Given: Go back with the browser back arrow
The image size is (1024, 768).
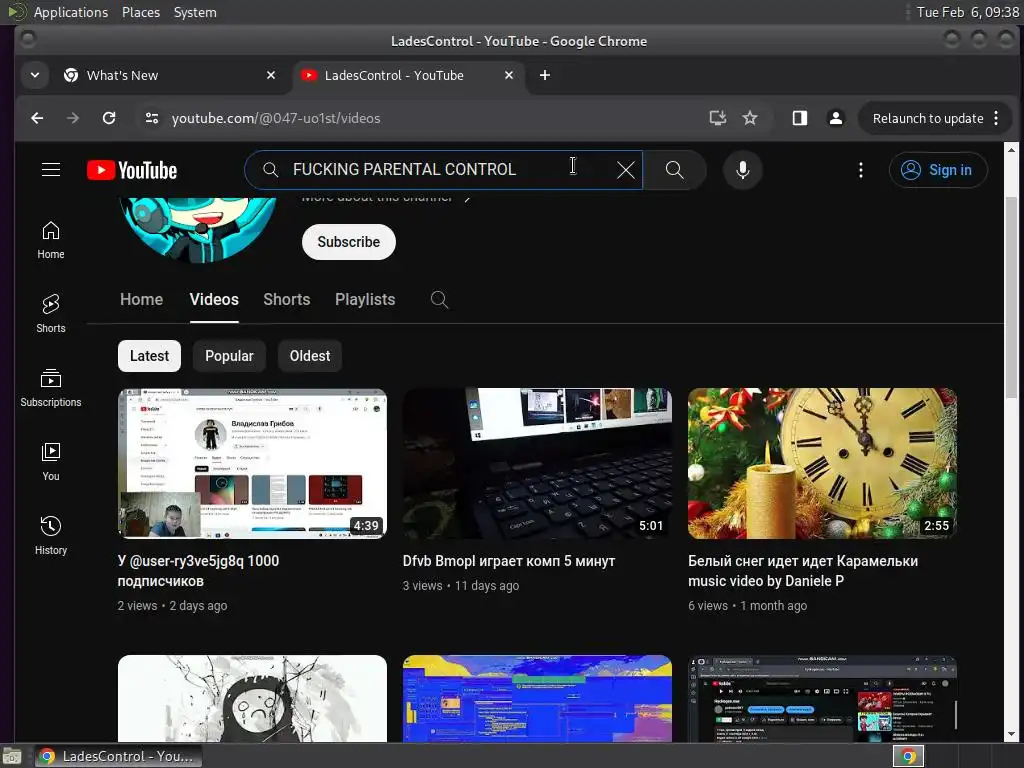Looking at the screenshot, I should click(x=37, y=118).
